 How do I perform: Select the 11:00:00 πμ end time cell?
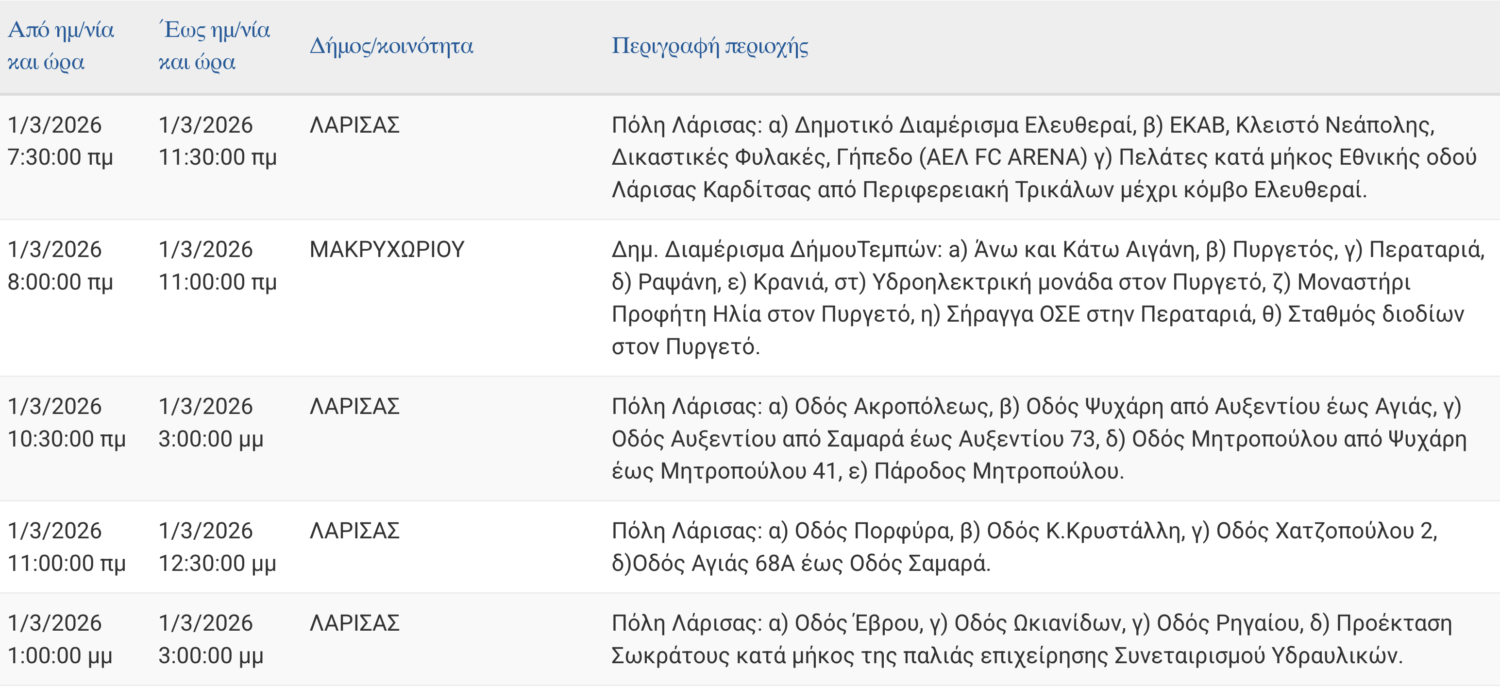coord(218,265)
